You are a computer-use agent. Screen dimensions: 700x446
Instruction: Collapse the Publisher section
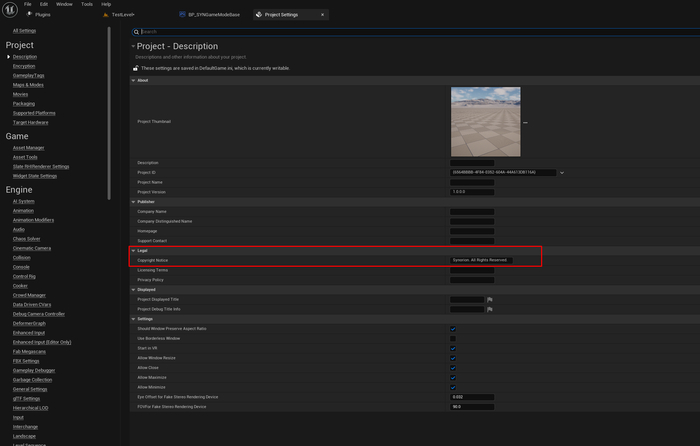[x=134, y=202]
